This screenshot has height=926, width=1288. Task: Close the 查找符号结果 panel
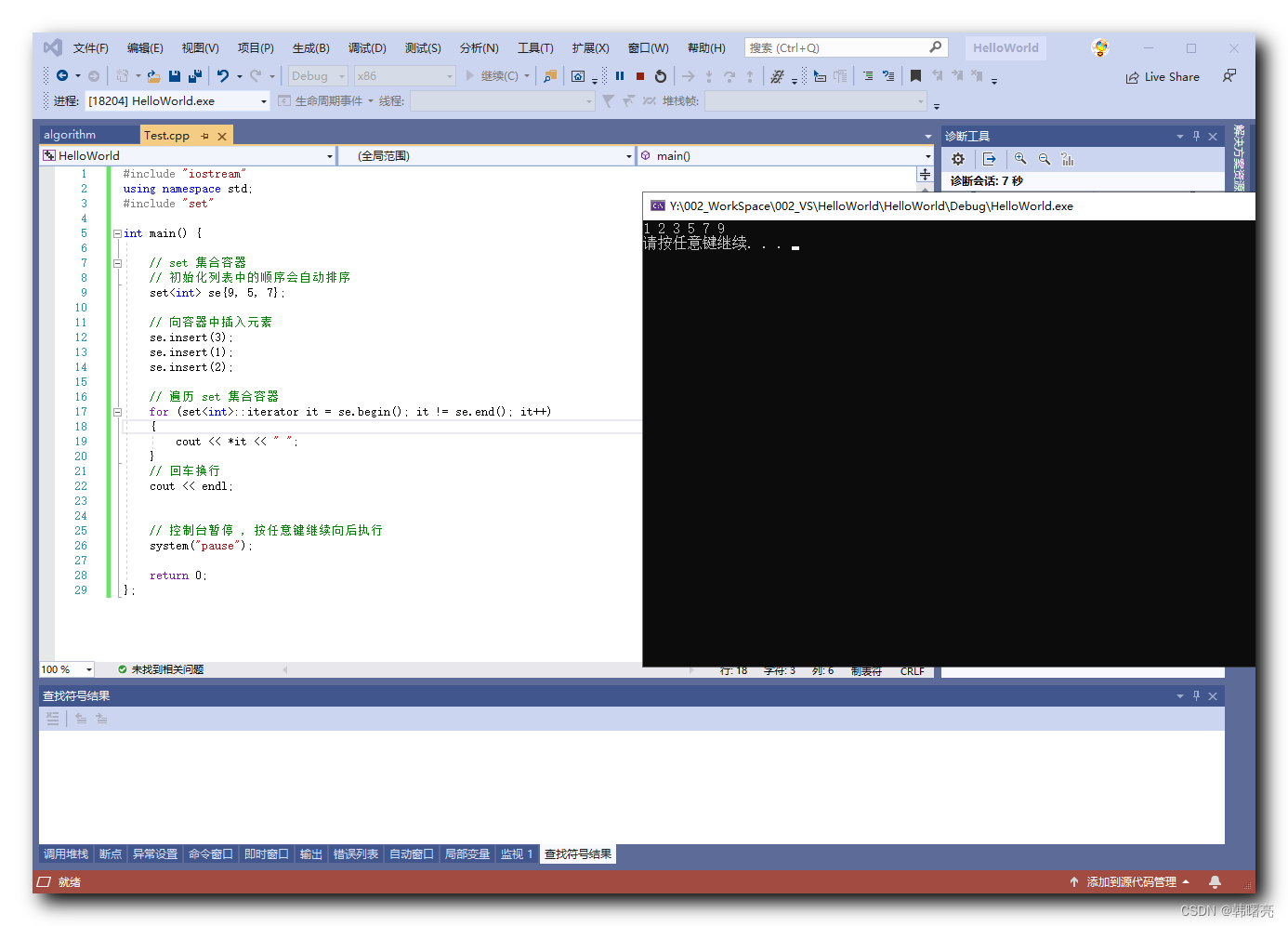1213,695
